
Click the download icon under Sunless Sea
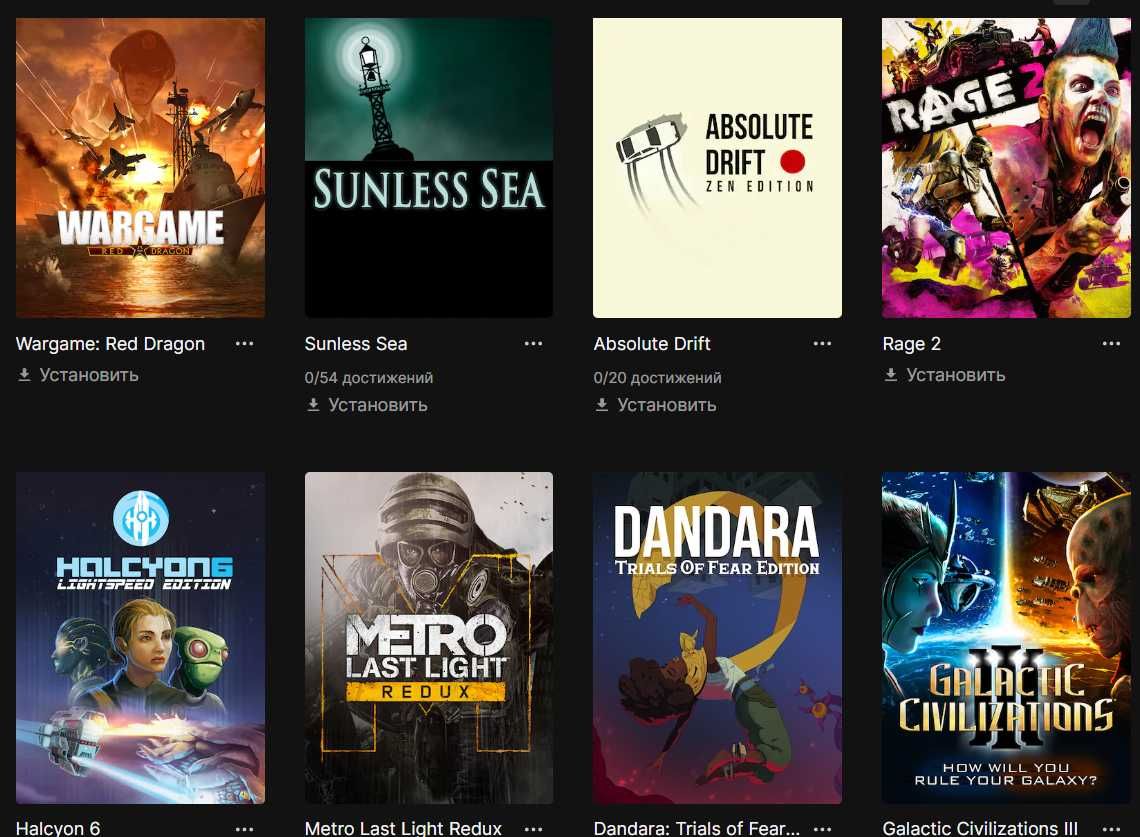[x=313, y=404]
